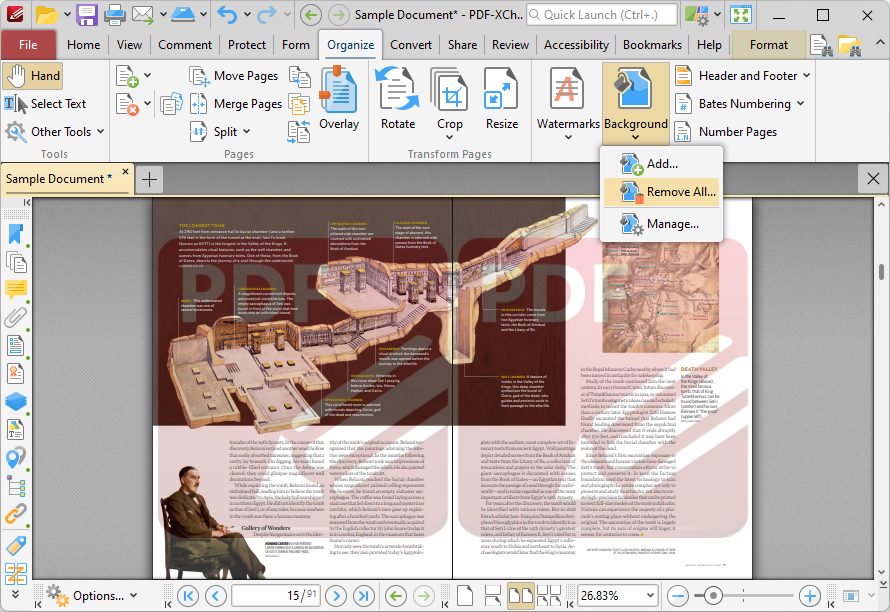Click the Print icon in quick toolbar
Screen dimensions: 890x612
pos(115,15)
